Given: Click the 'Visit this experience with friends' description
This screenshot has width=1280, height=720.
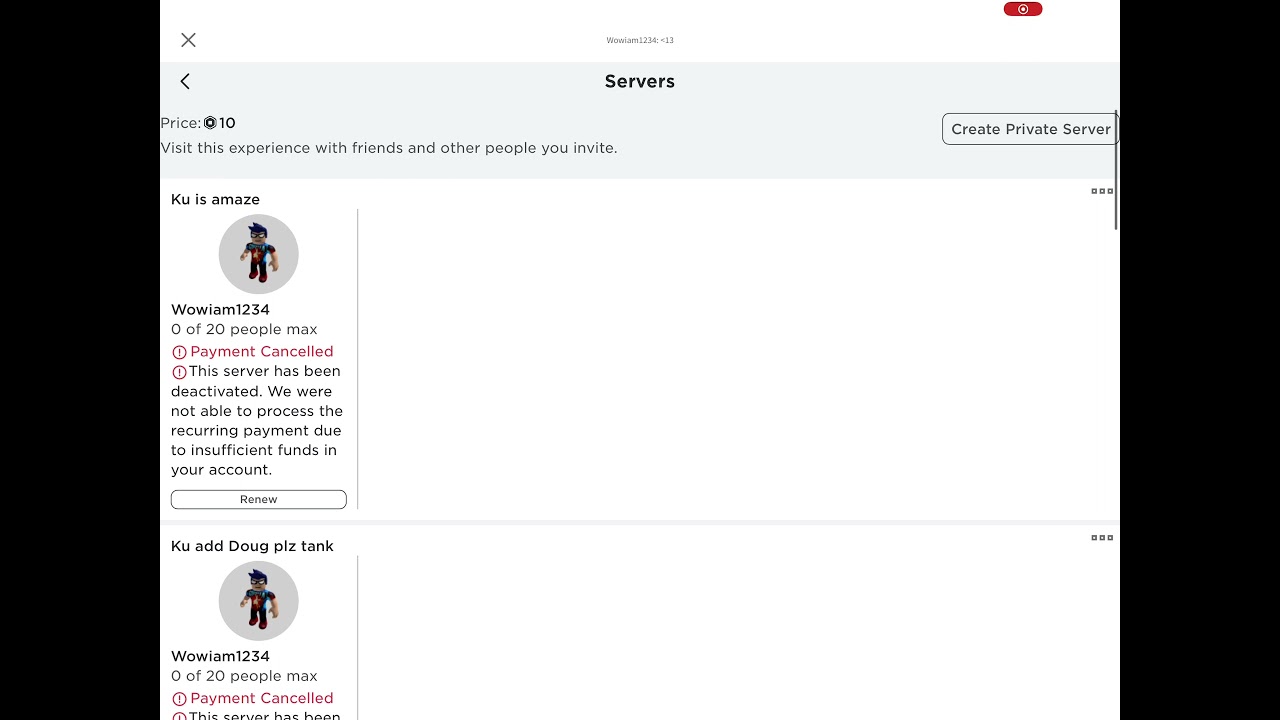Looking at the screenshot, I should point(389,148).
